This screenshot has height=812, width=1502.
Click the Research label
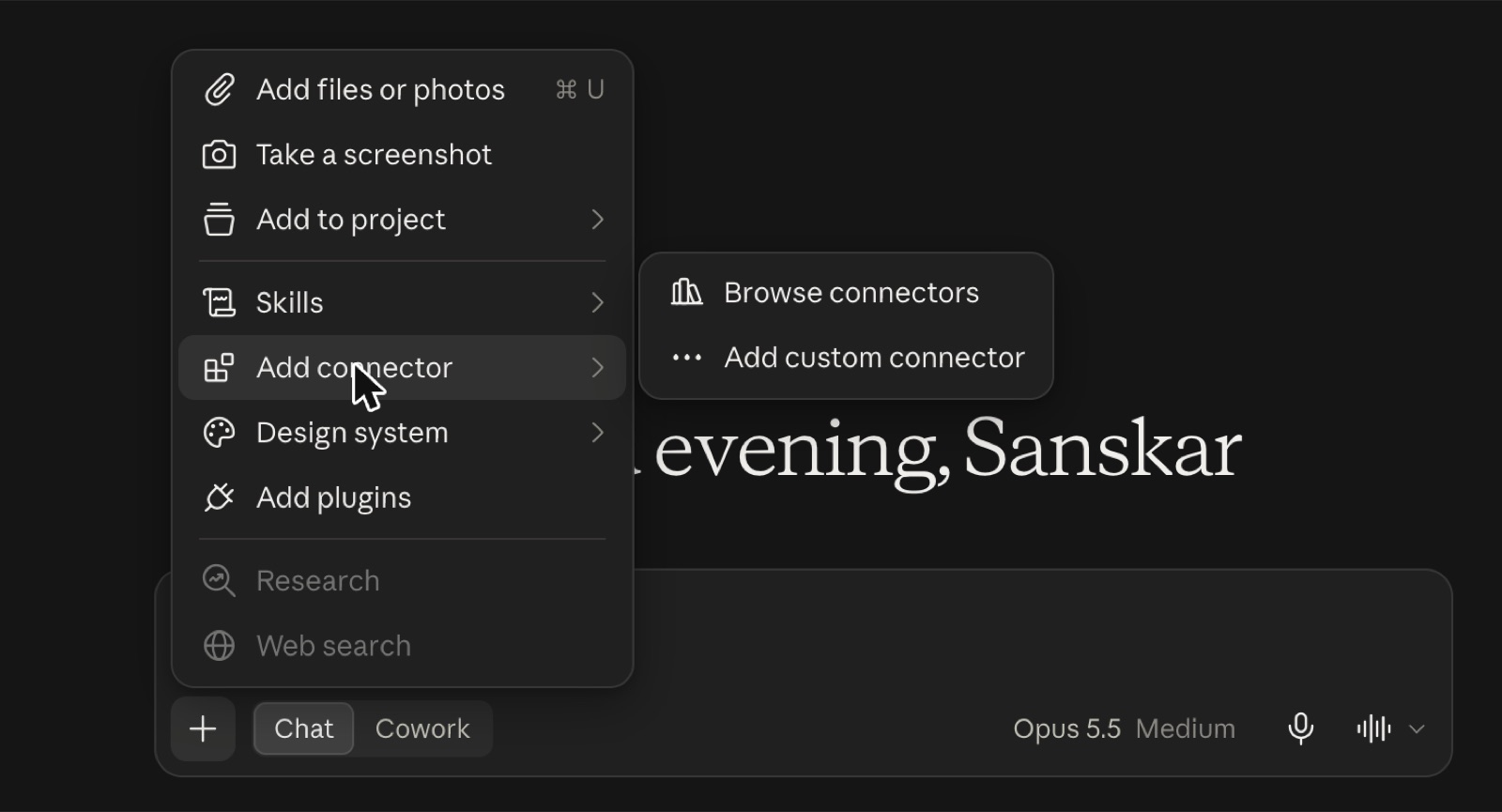318,581
